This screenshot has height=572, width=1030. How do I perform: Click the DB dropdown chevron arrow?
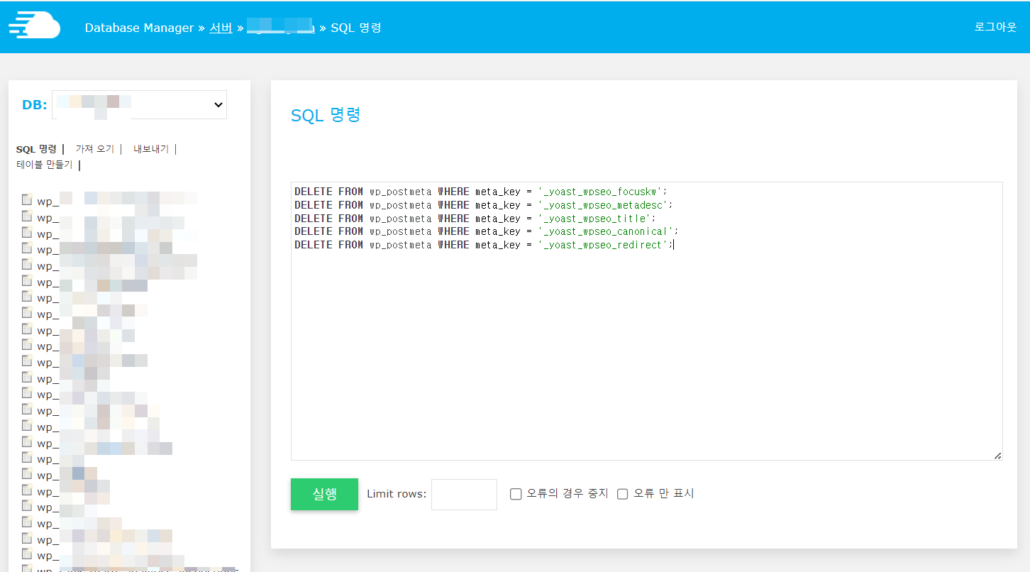pos(218,104)
